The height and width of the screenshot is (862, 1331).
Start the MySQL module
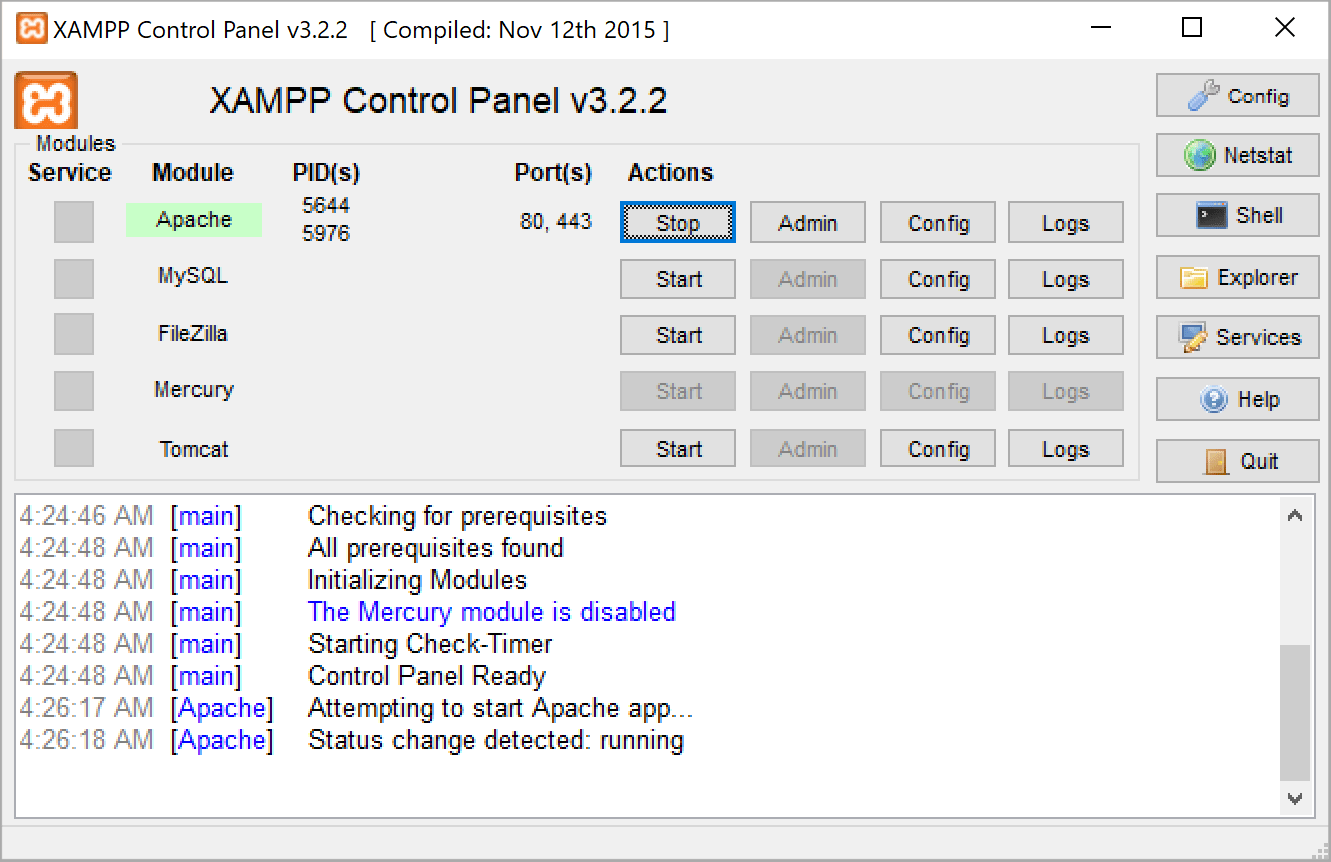(678, 279)
